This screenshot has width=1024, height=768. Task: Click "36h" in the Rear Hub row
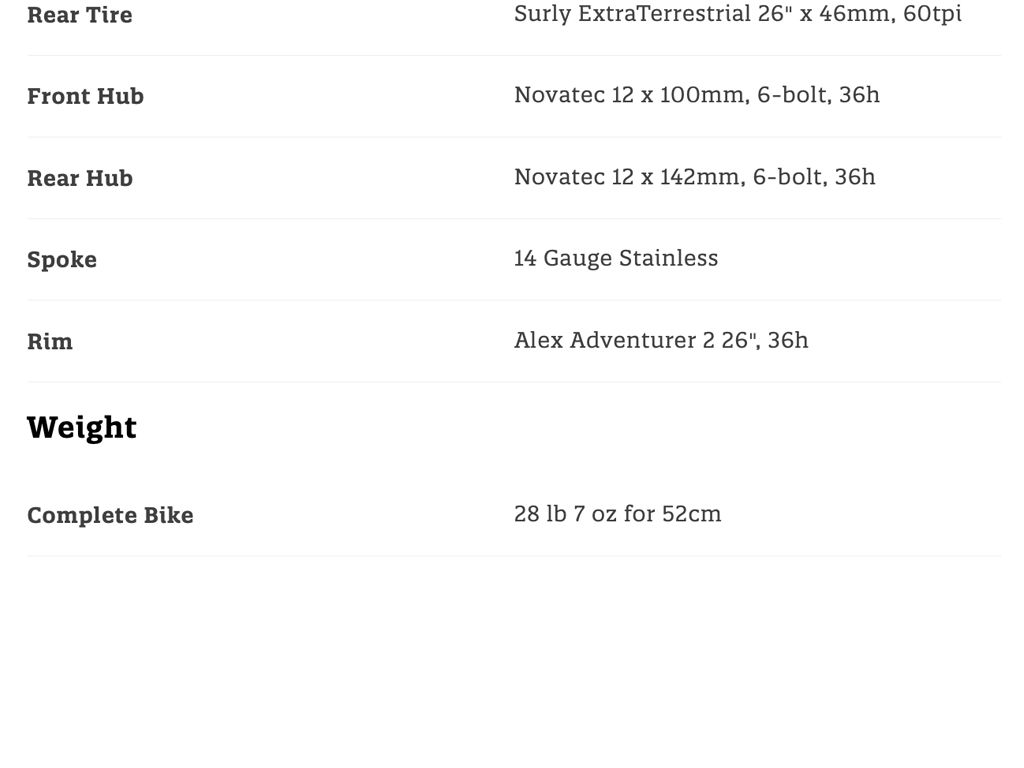pyautogui.click(x=855, y=177)
